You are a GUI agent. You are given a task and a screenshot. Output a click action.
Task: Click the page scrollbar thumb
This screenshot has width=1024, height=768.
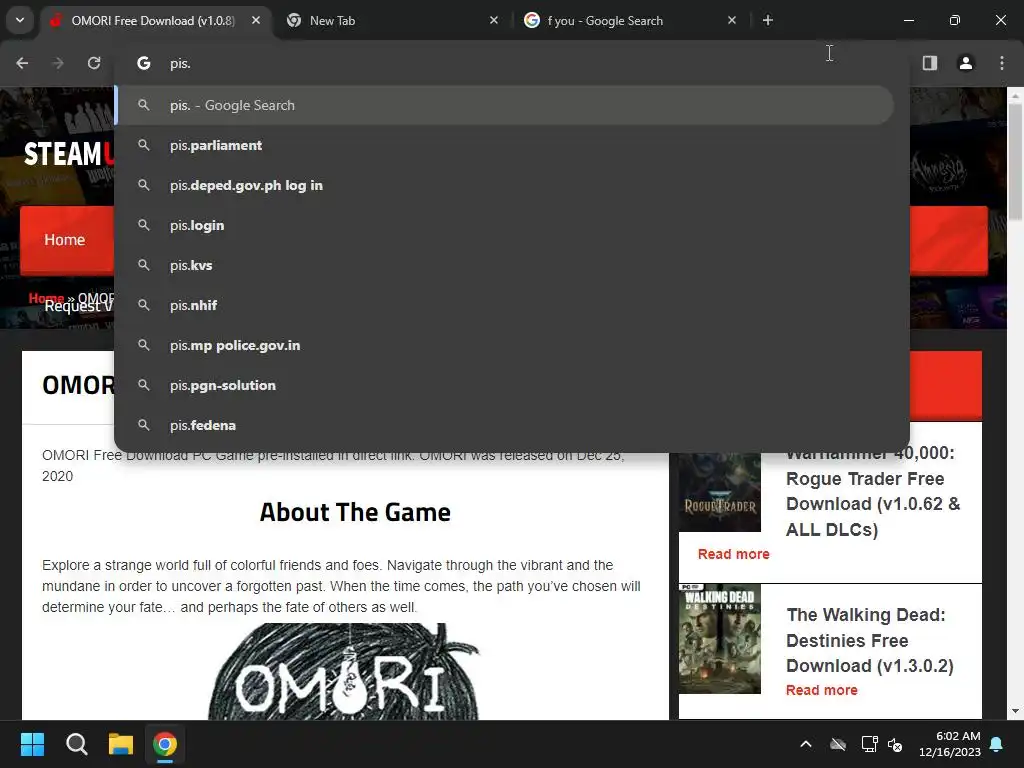click(x=1015, y=162)
